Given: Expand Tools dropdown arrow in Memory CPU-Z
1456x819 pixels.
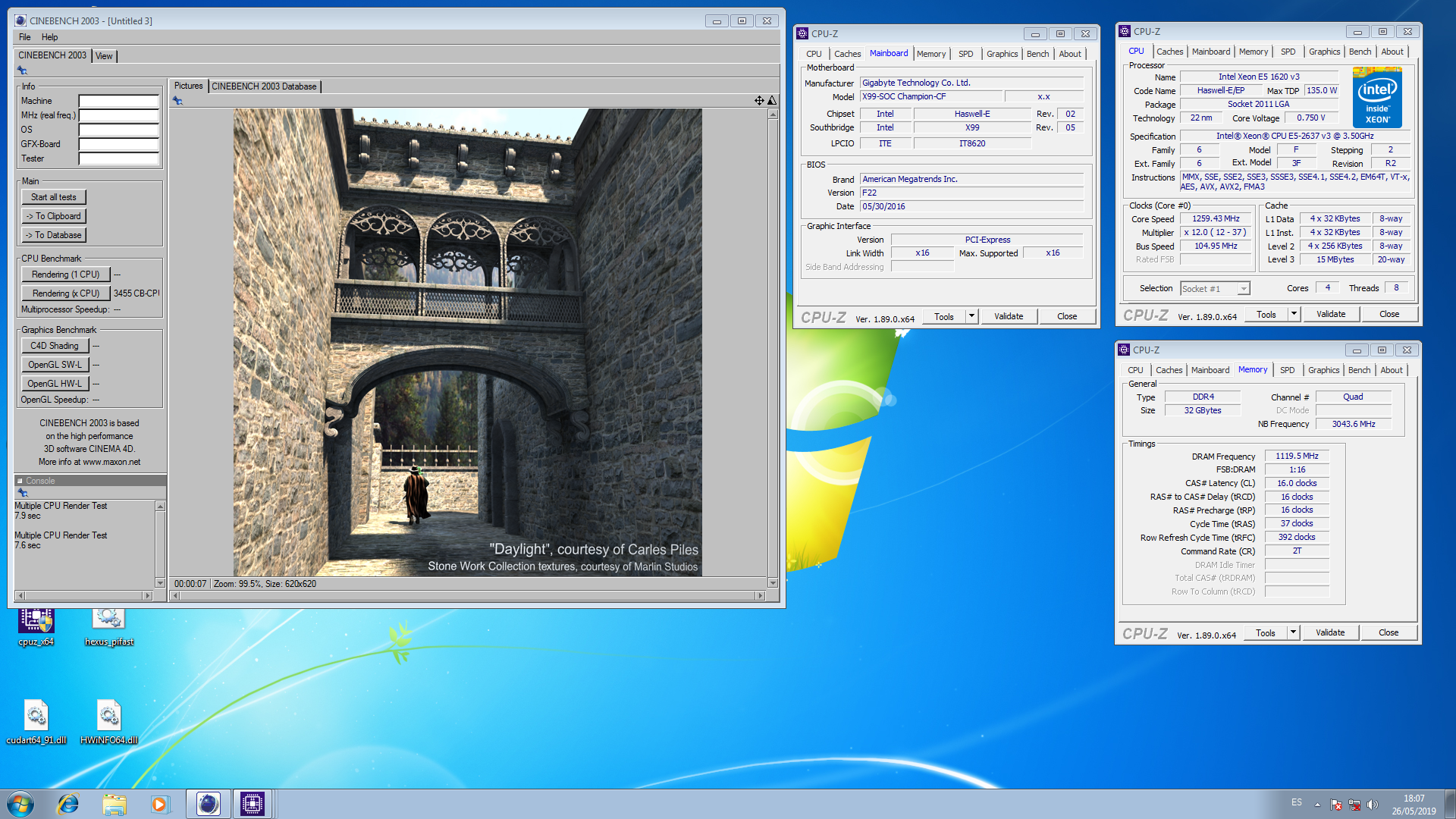Looking at the screenshot, I should 1293,632.
